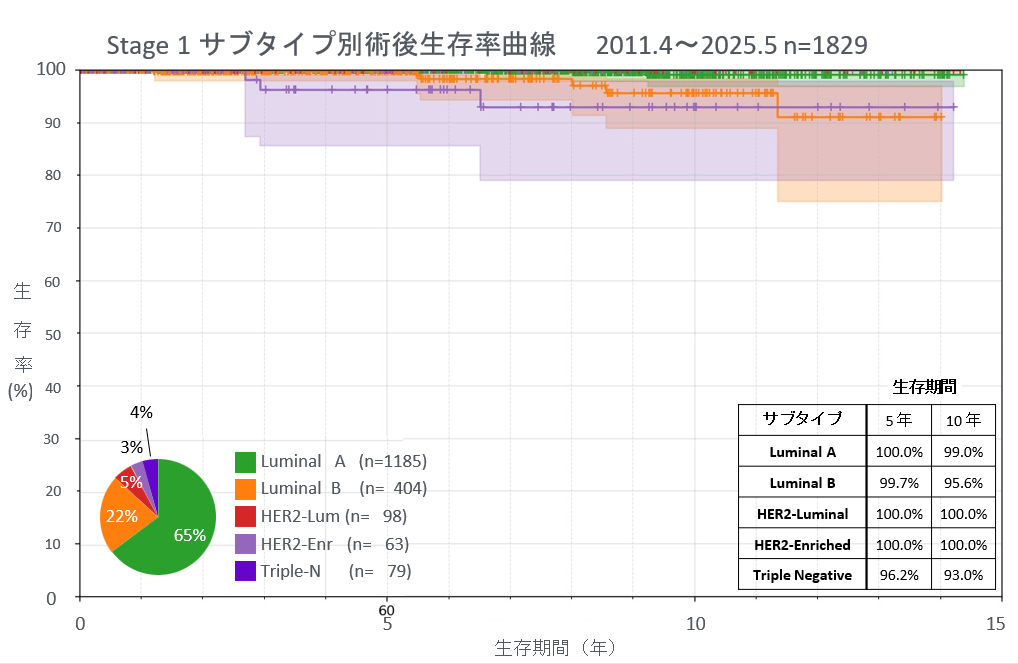This screenshot has width=1018, height=664.
Task: Click the 65% green pie slice
Action: click(181, 525)
